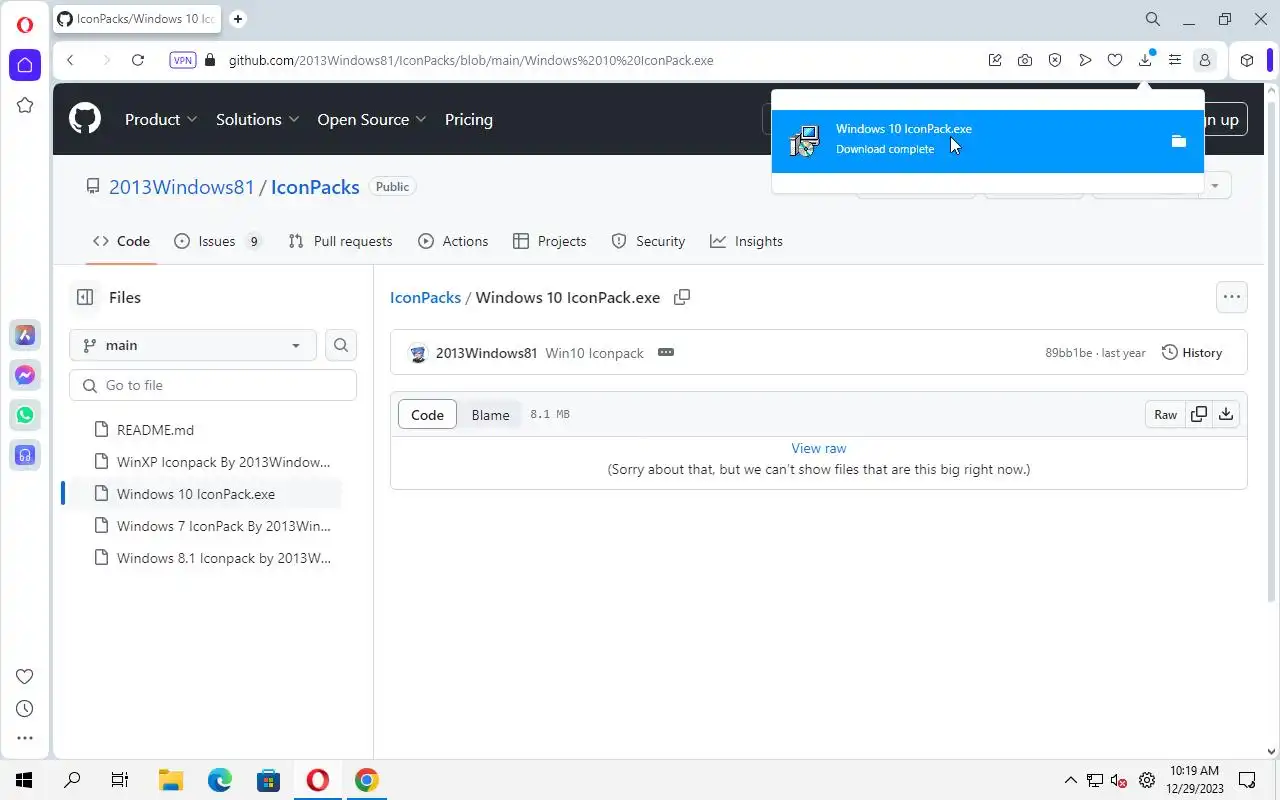Search files with magnifier button
Screen dimensions: 1280x800
(x=341, y=345)
